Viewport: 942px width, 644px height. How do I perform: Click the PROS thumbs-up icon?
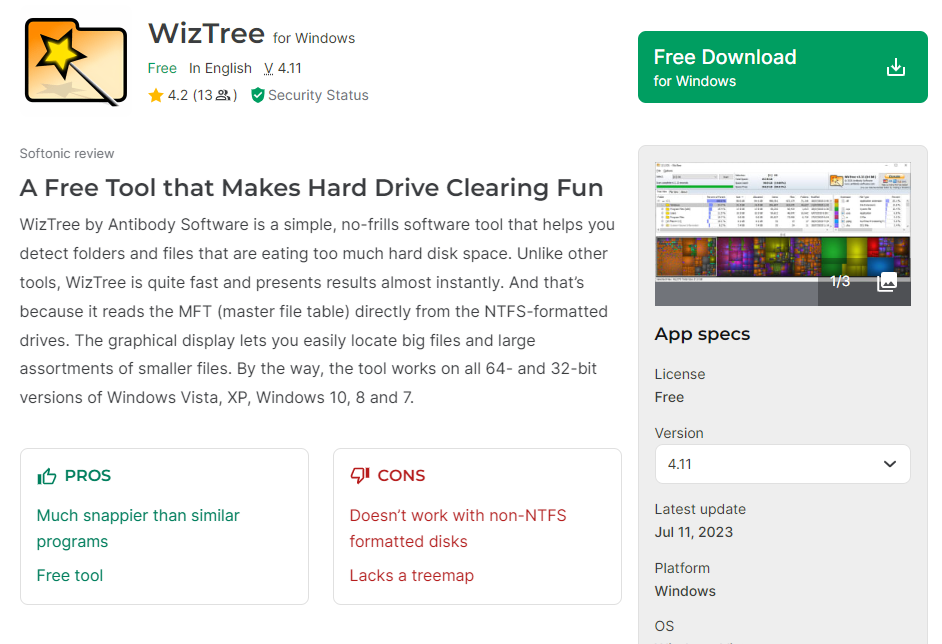[x=47, y=476]
